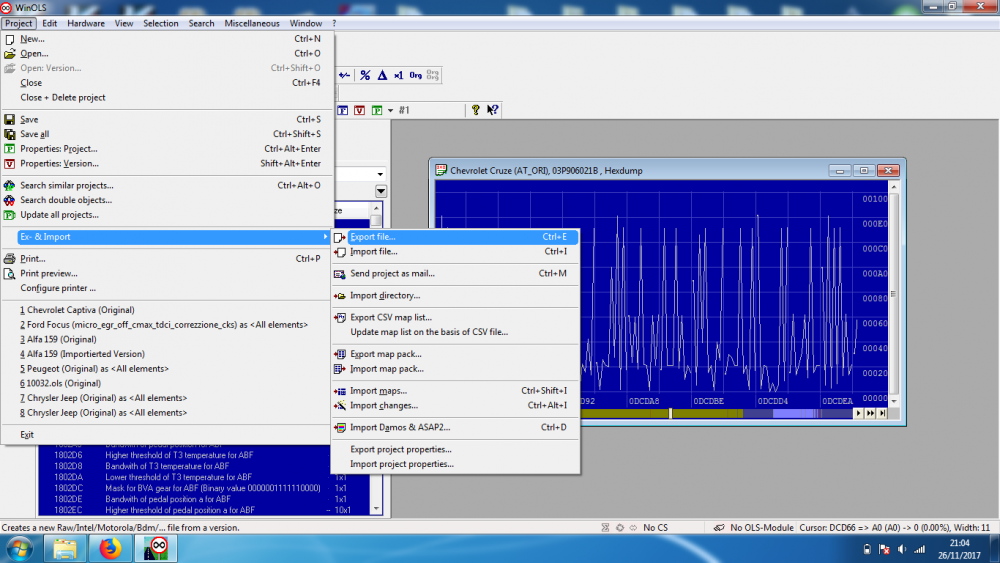This screenshot has height=563, width=1000.
Task: Click the yellow question mark help icon
Action: pyautogui.click(x=475, y=110)
